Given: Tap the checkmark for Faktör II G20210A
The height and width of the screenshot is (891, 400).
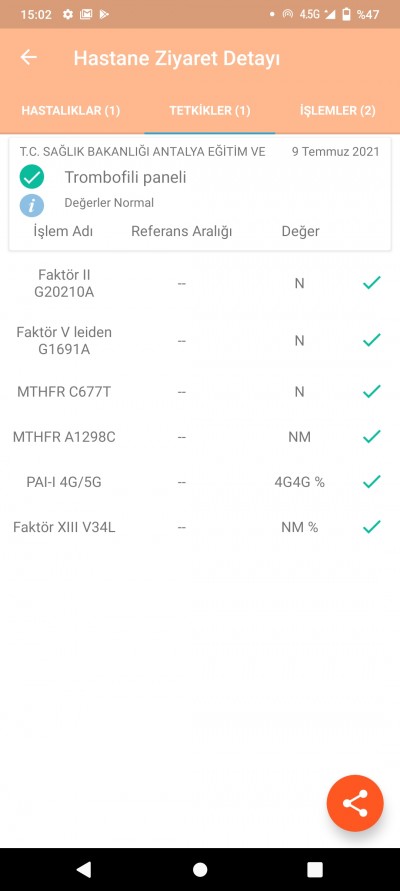Looking at the screenshot, I should click(372, 282).
